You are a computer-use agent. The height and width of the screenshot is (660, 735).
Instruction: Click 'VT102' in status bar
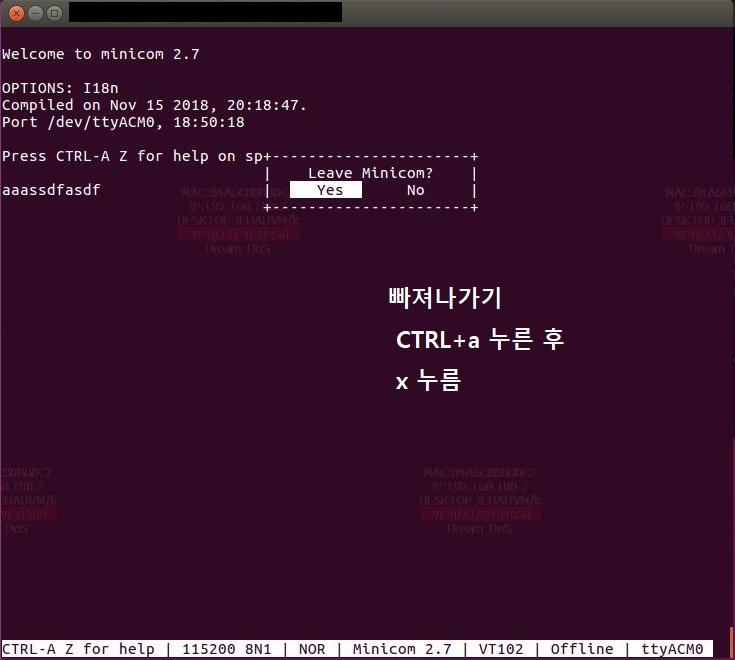[501, 649]
